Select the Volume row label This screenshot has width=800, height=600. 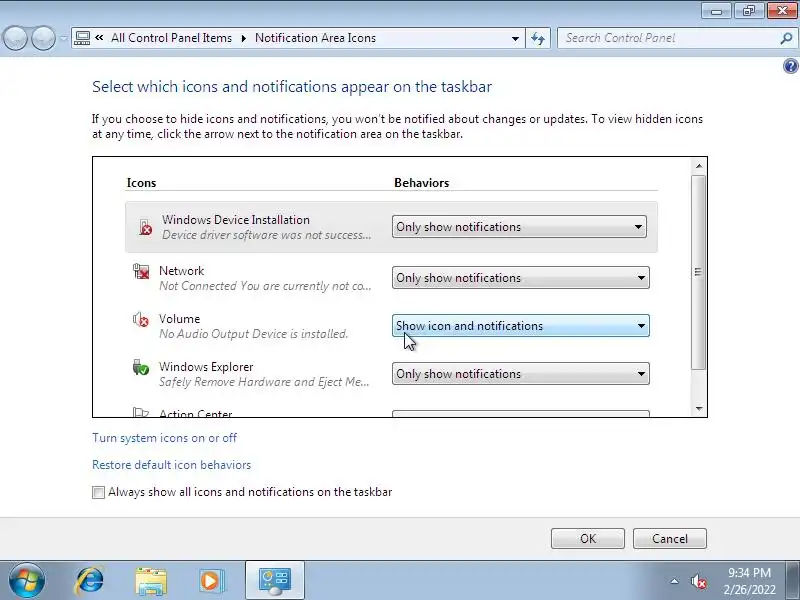click(179, 318)
